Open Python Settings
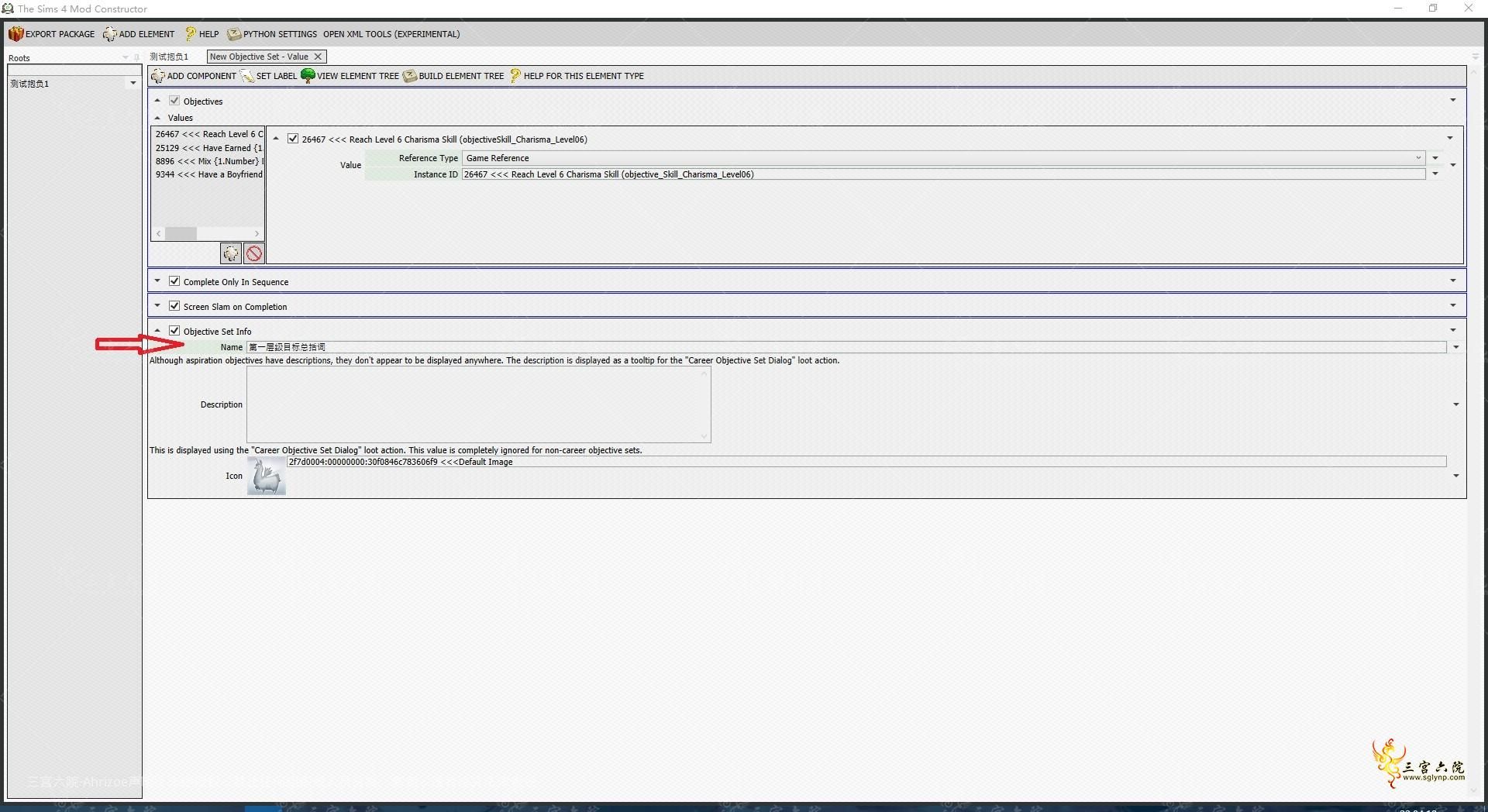The width and height of the screenshot is (1488, 812). (x=272, y=34)
